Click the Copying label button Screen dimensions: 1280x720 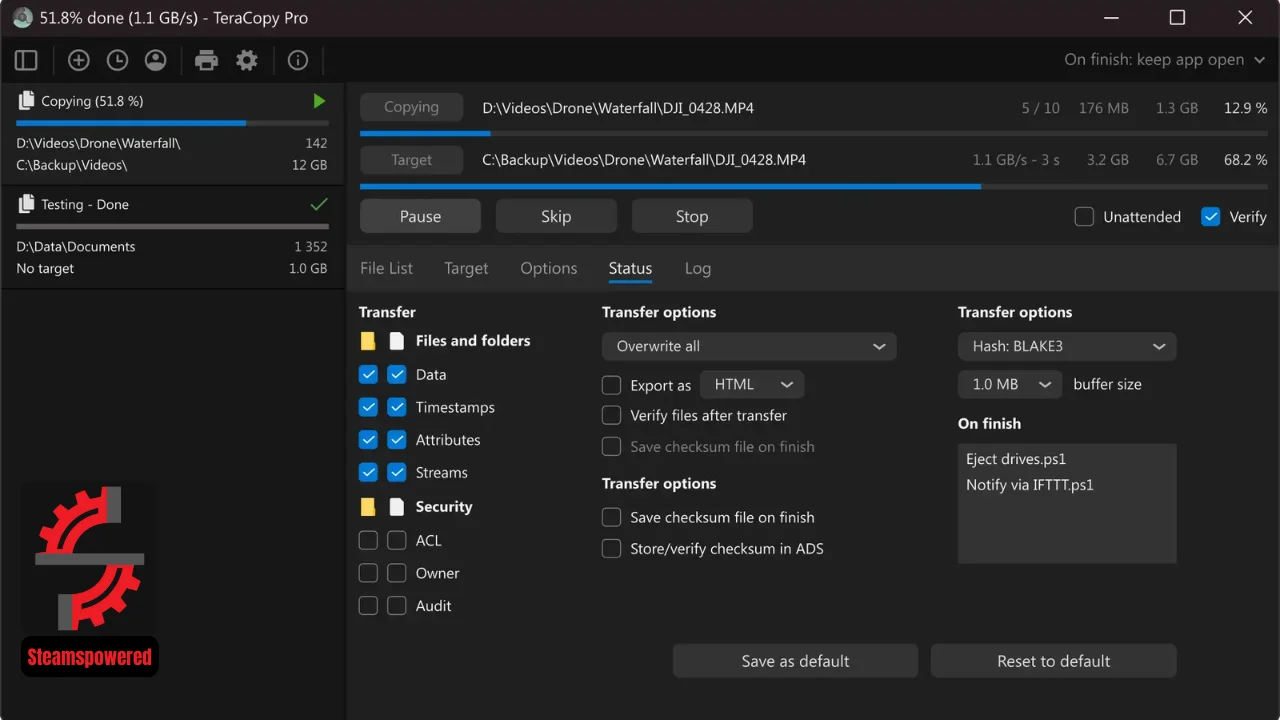click(x=411, y=107)
